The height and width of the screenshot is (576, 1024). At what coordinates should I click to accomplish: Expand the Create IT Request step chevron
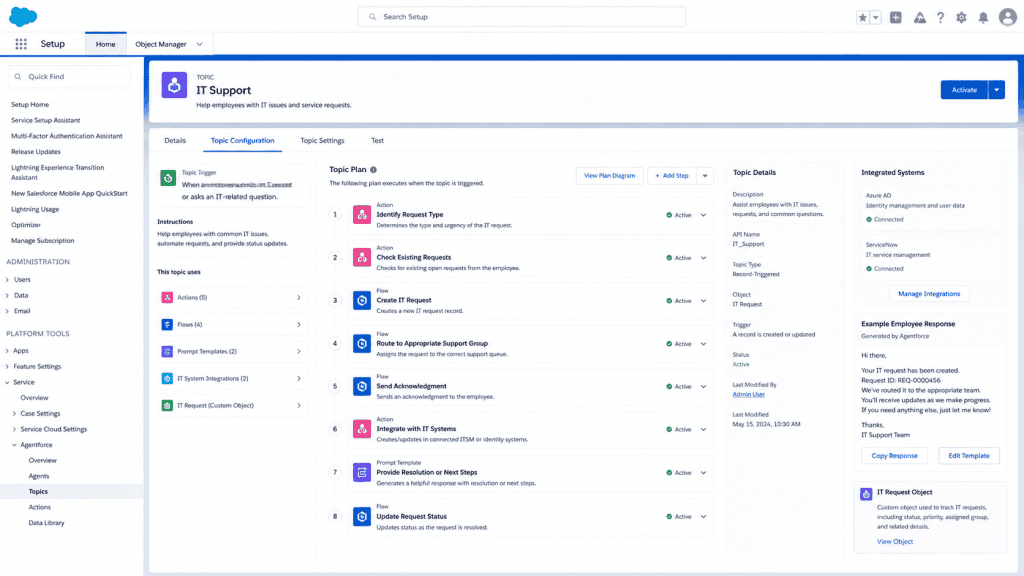click(x=703, y=301)
